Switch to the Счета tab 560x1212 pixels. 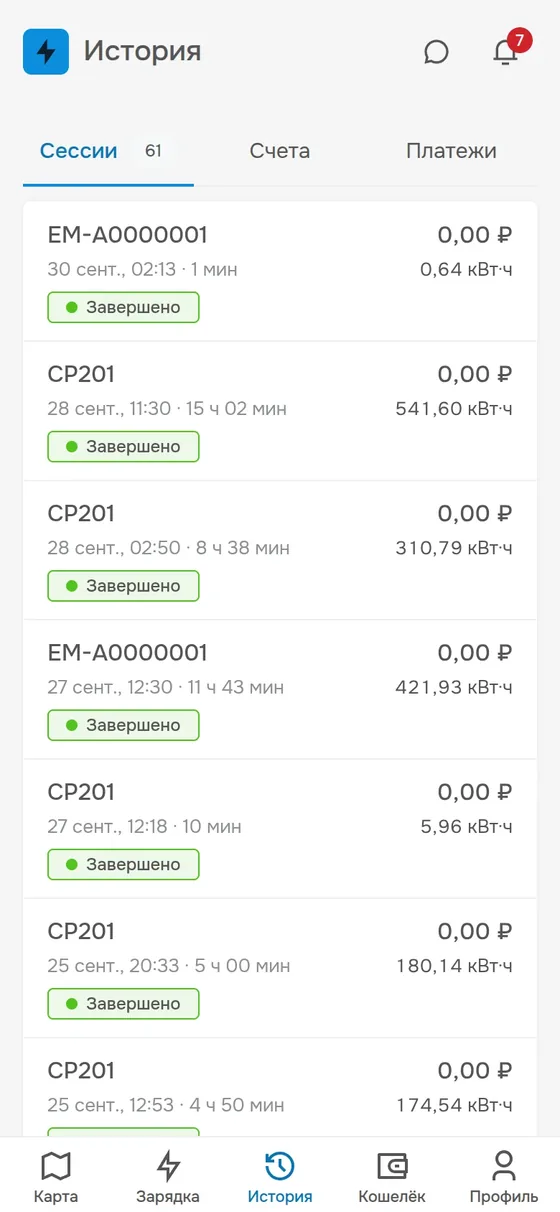click(280, 152)
